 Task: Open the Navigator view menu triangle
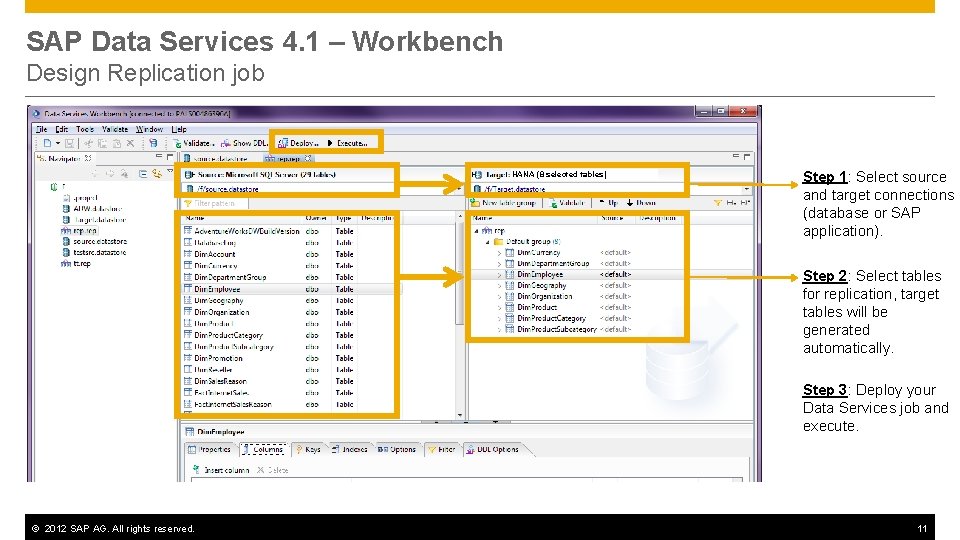(x=170, y=172)
